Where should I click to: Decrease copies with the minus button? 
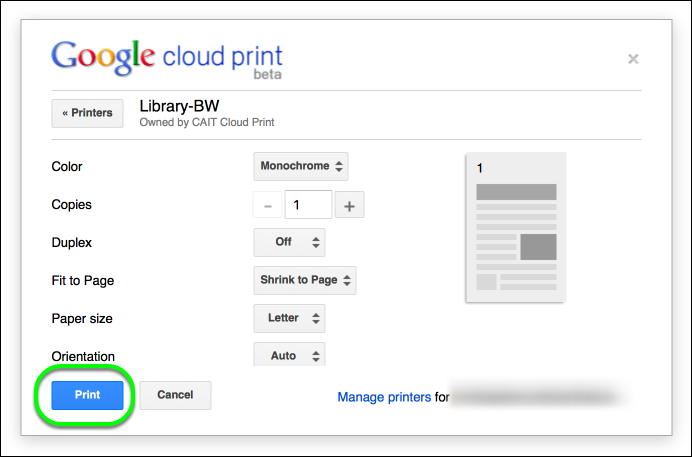tap(267, 205)
